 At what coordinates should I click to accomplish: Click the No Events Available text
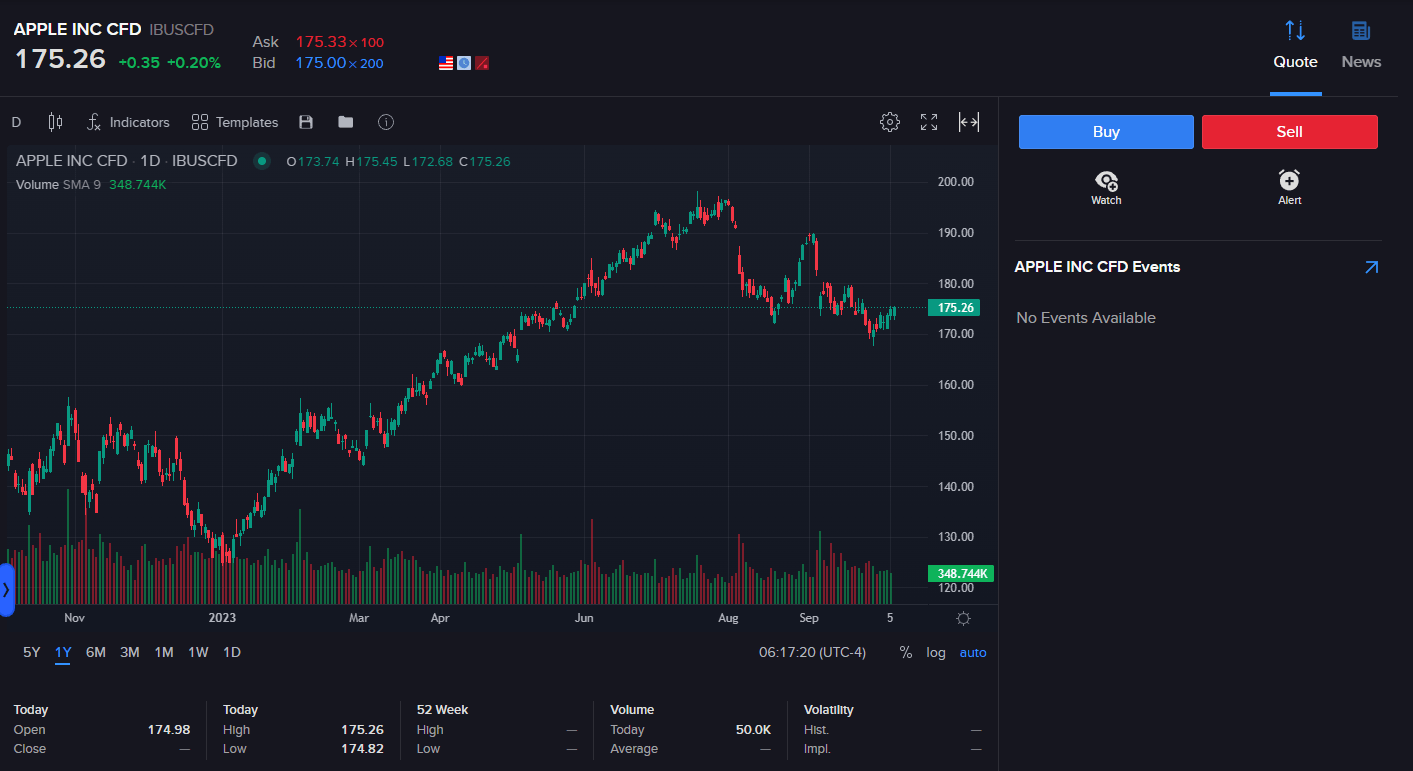(x=1086, y=318)
